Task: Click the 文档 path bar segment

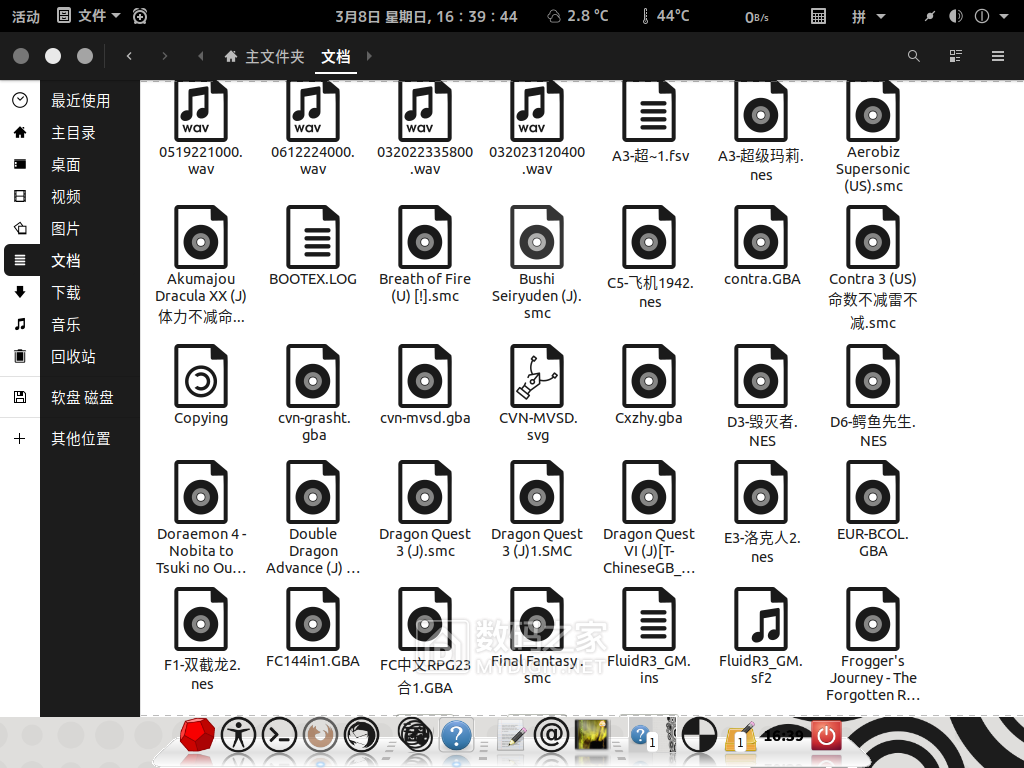Action: click(336, 57)
